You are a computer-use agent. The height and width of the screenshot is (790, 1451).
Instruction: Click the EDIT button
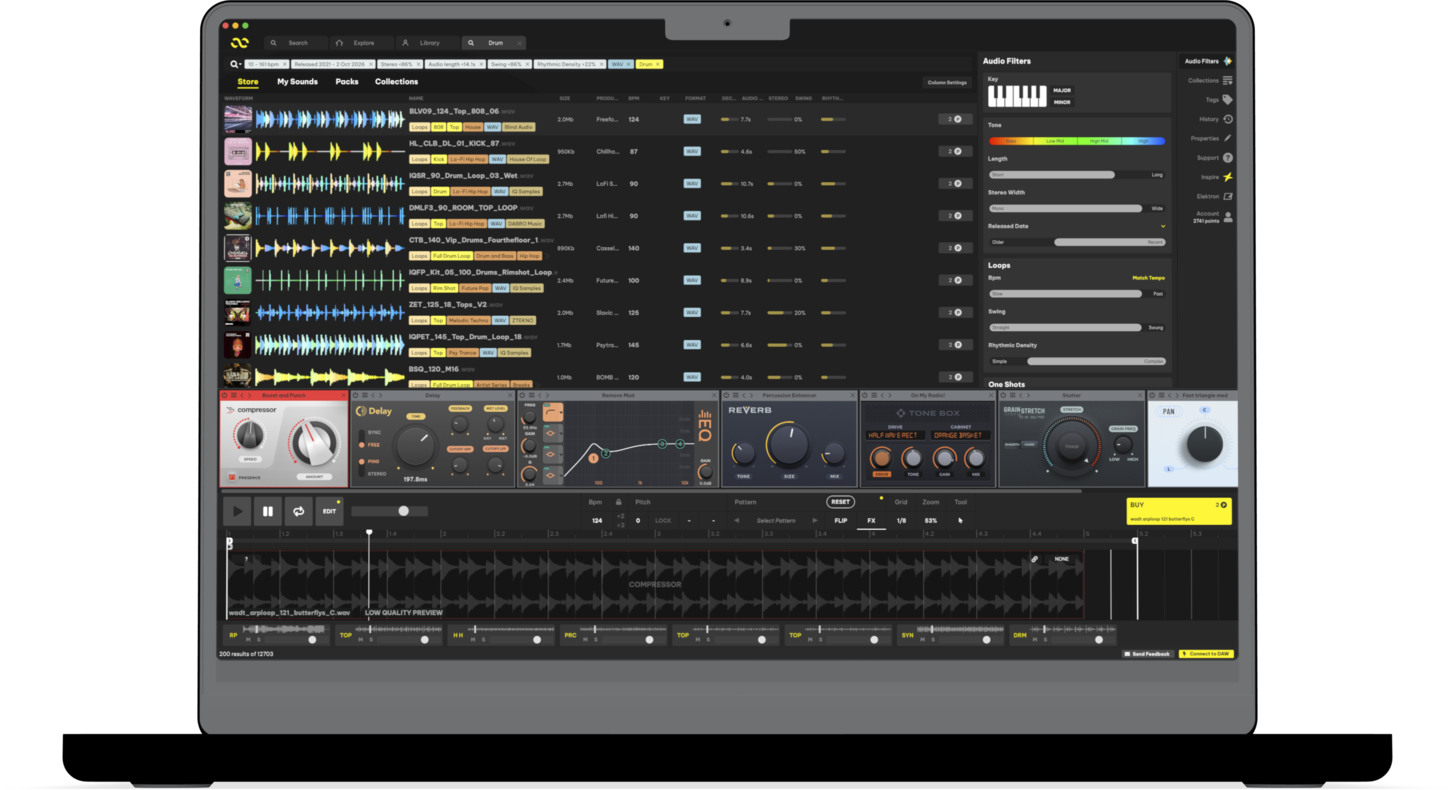coord(329,511)
